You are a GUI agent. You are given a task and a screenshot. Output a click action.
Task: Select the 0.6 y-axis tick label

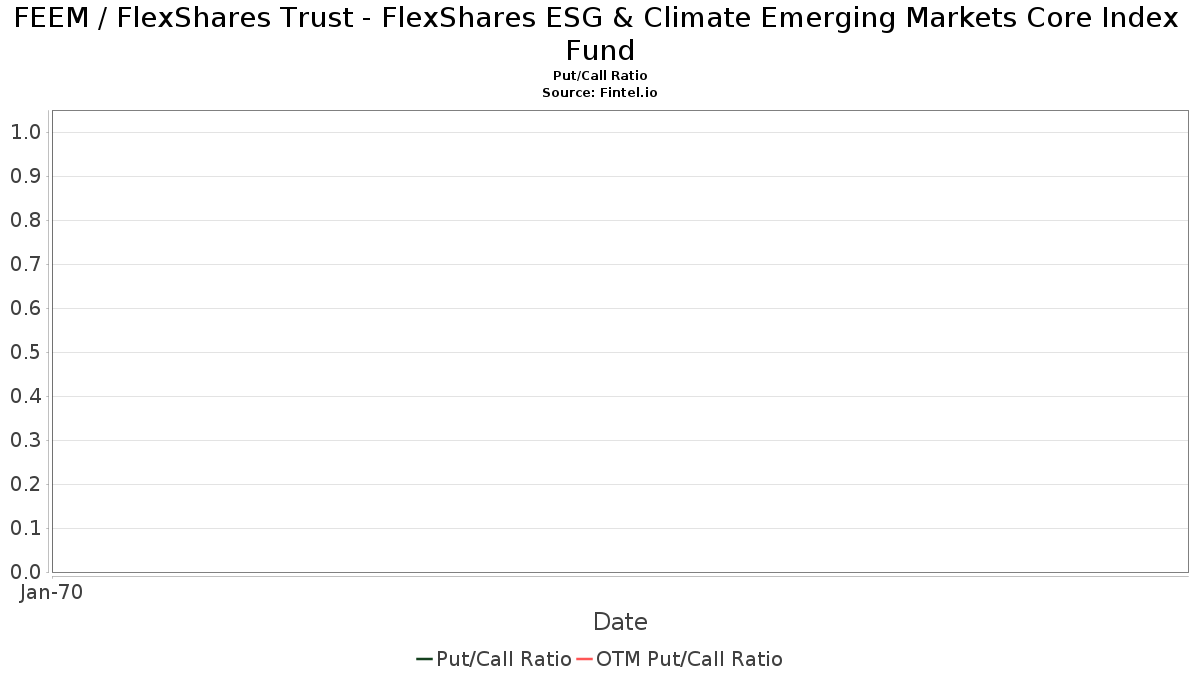coord(25,308)
